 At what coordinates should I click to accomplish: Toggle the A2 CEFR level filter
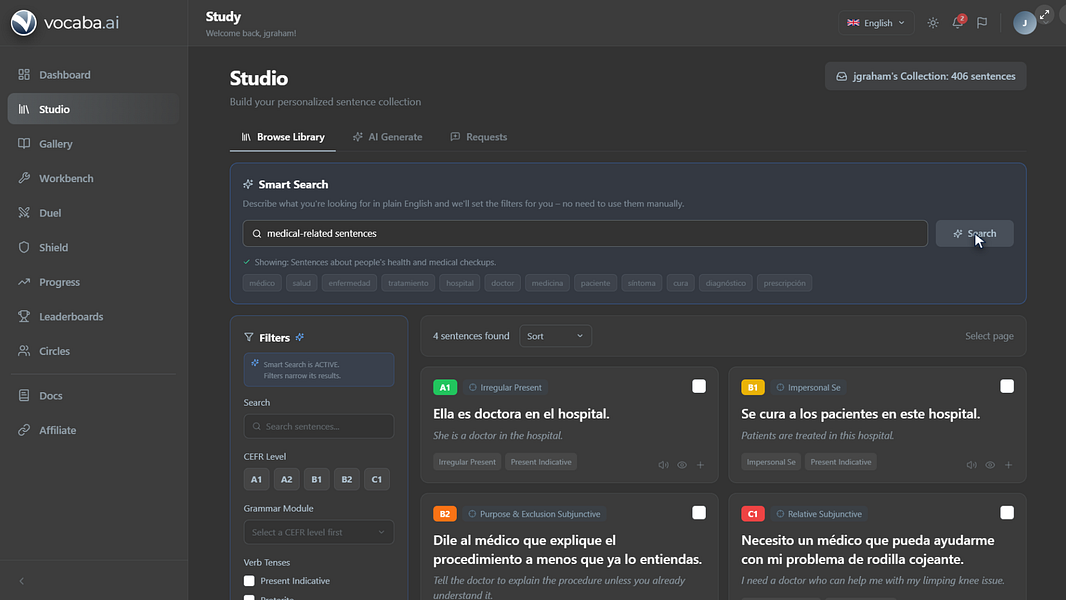click(x=286, y=479)
